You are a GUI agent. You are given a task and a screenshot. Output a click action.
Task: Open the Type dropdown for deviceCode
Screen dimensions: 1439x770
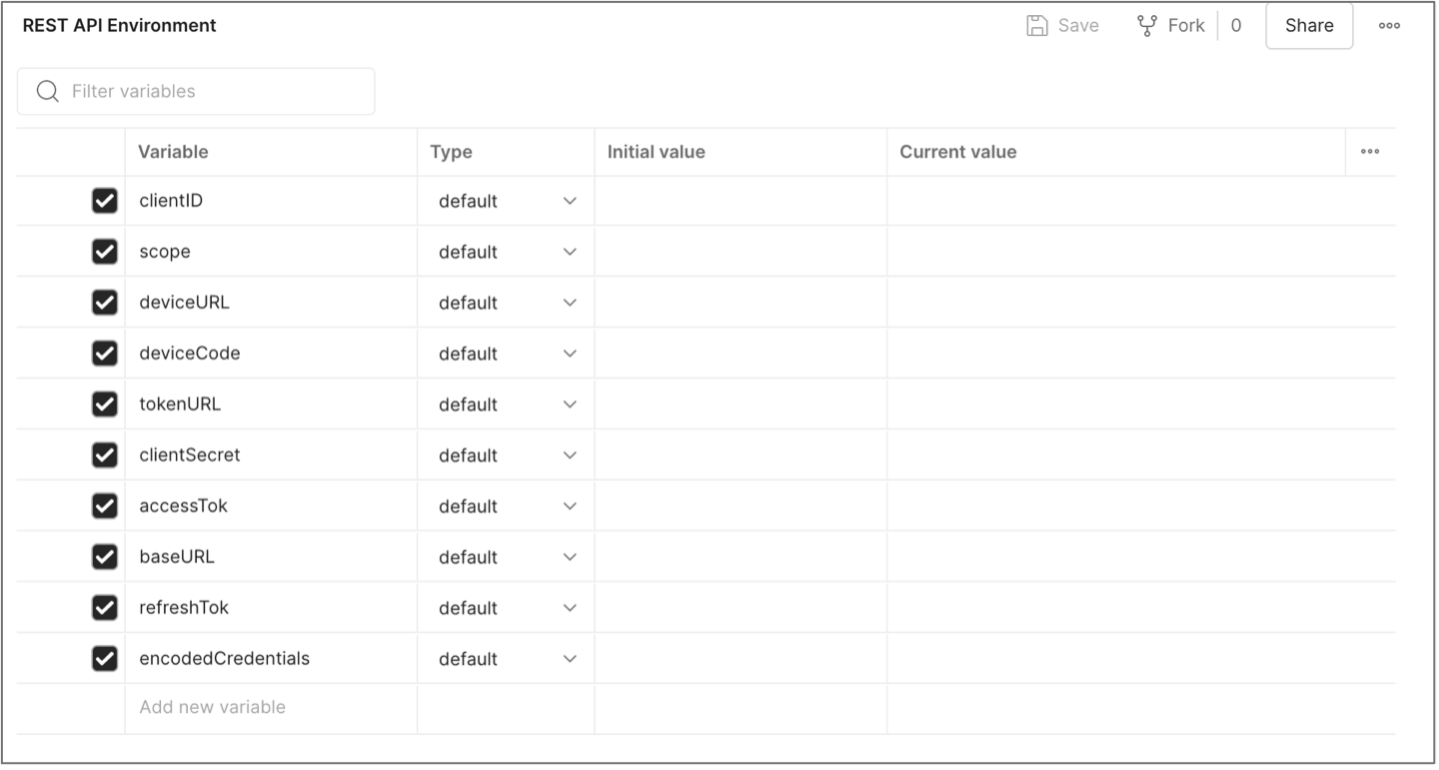[569, 353]
